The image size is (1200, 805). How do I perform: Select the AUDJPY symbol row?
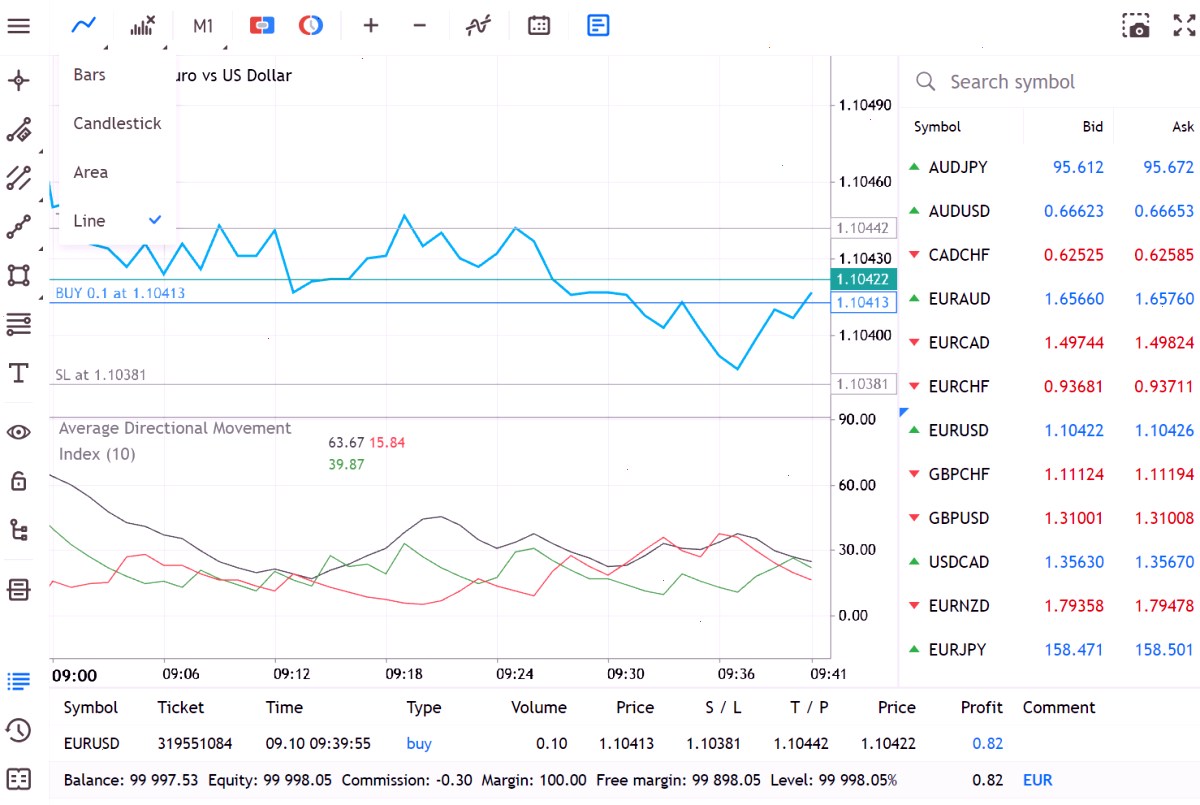tap(1050, 167)
